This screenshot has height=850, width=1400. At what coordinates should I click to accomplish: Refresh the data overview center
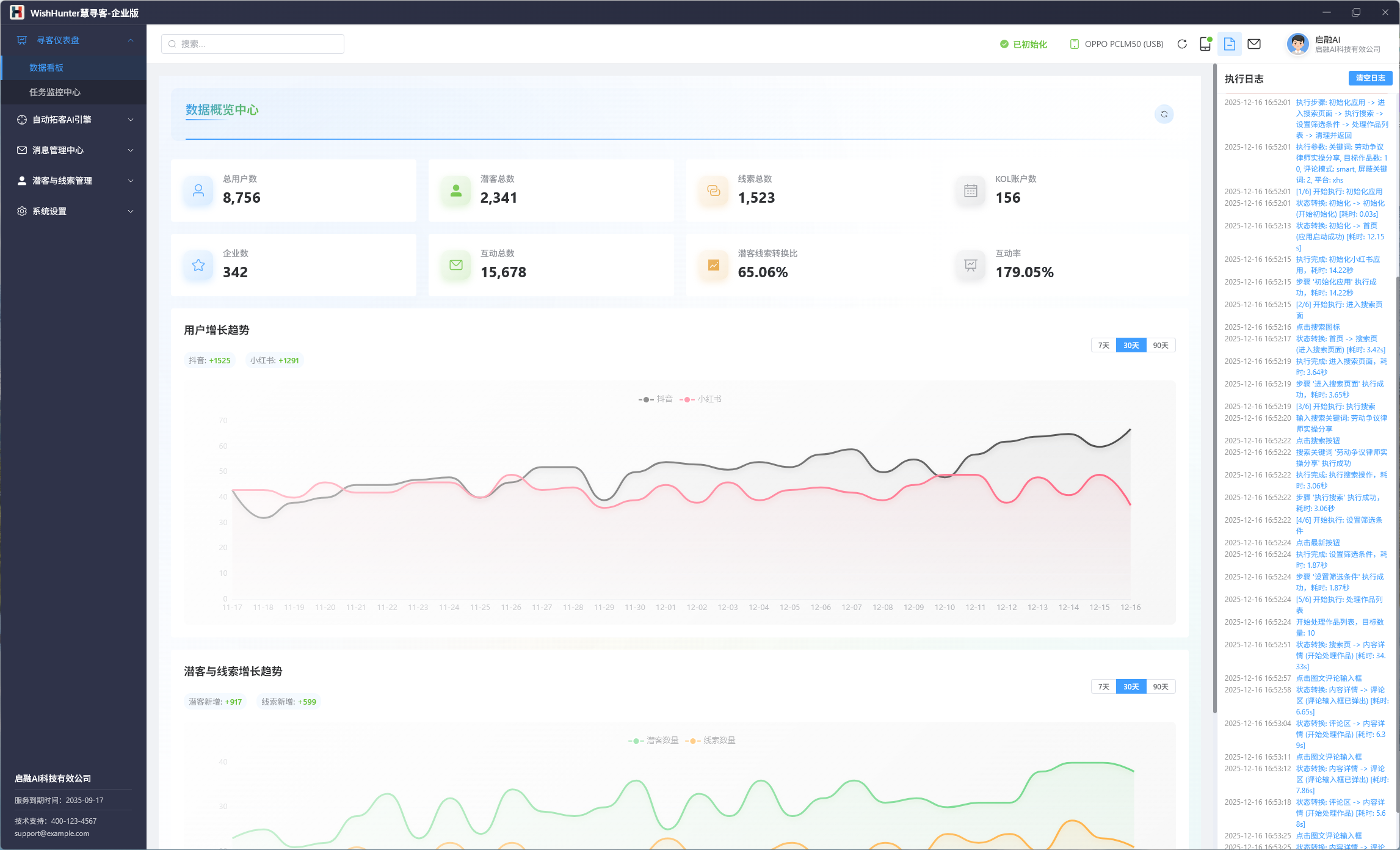pos(1164,114)
